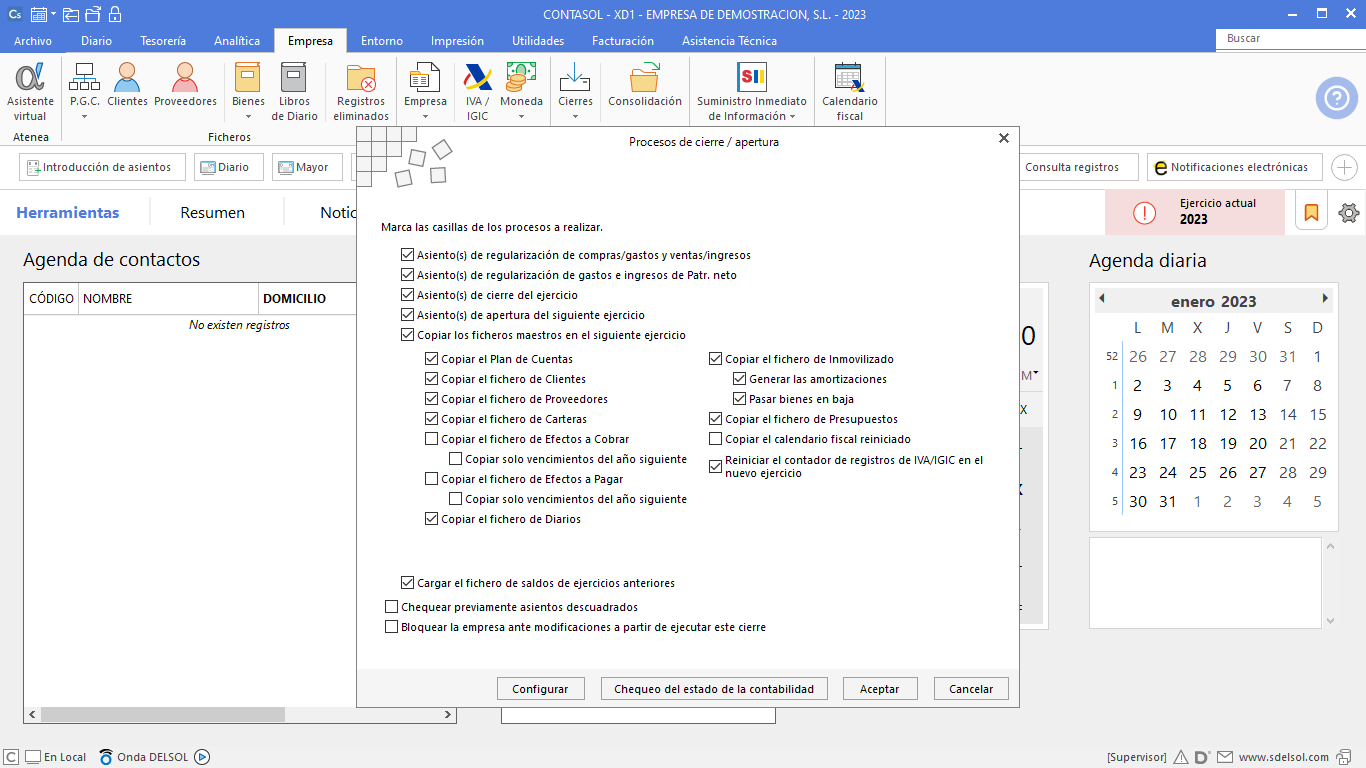Screen dimensions: 1366x768
Task: Enable Chequear previamente asientos descuadrados
Action: (x=392, y=607)
